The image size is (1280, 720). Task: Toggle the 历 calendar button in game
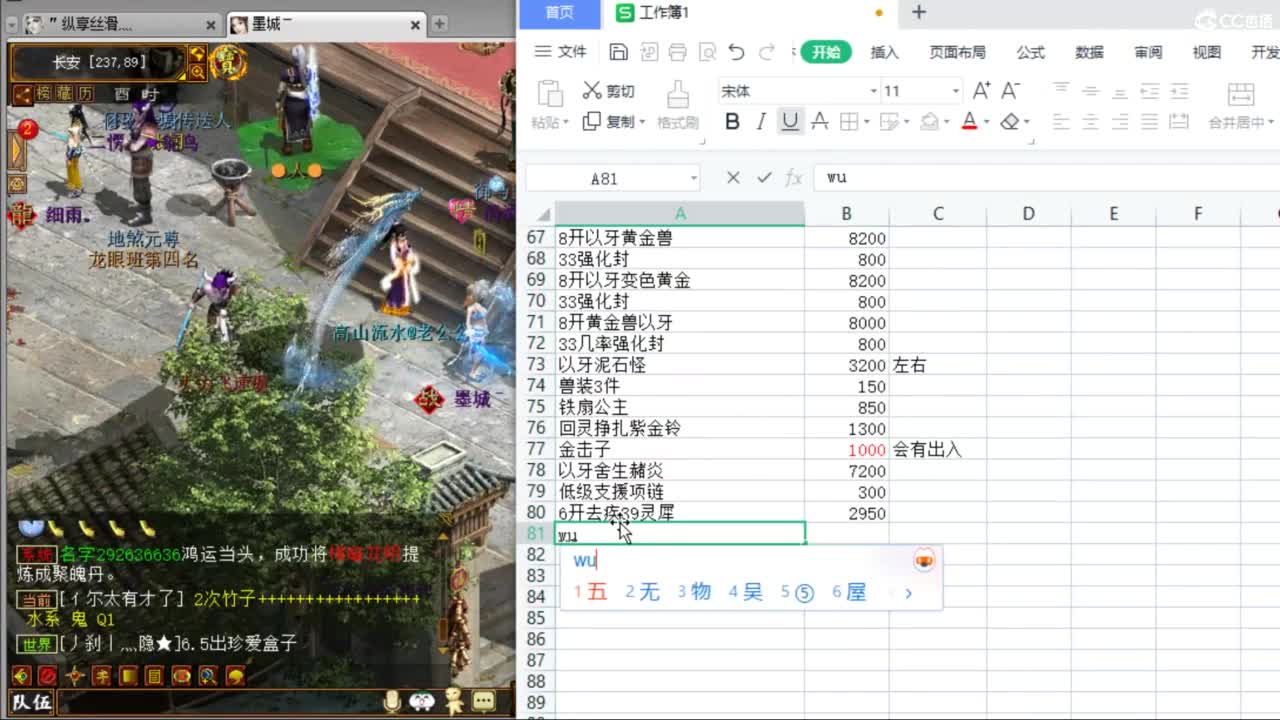[85, 94]
